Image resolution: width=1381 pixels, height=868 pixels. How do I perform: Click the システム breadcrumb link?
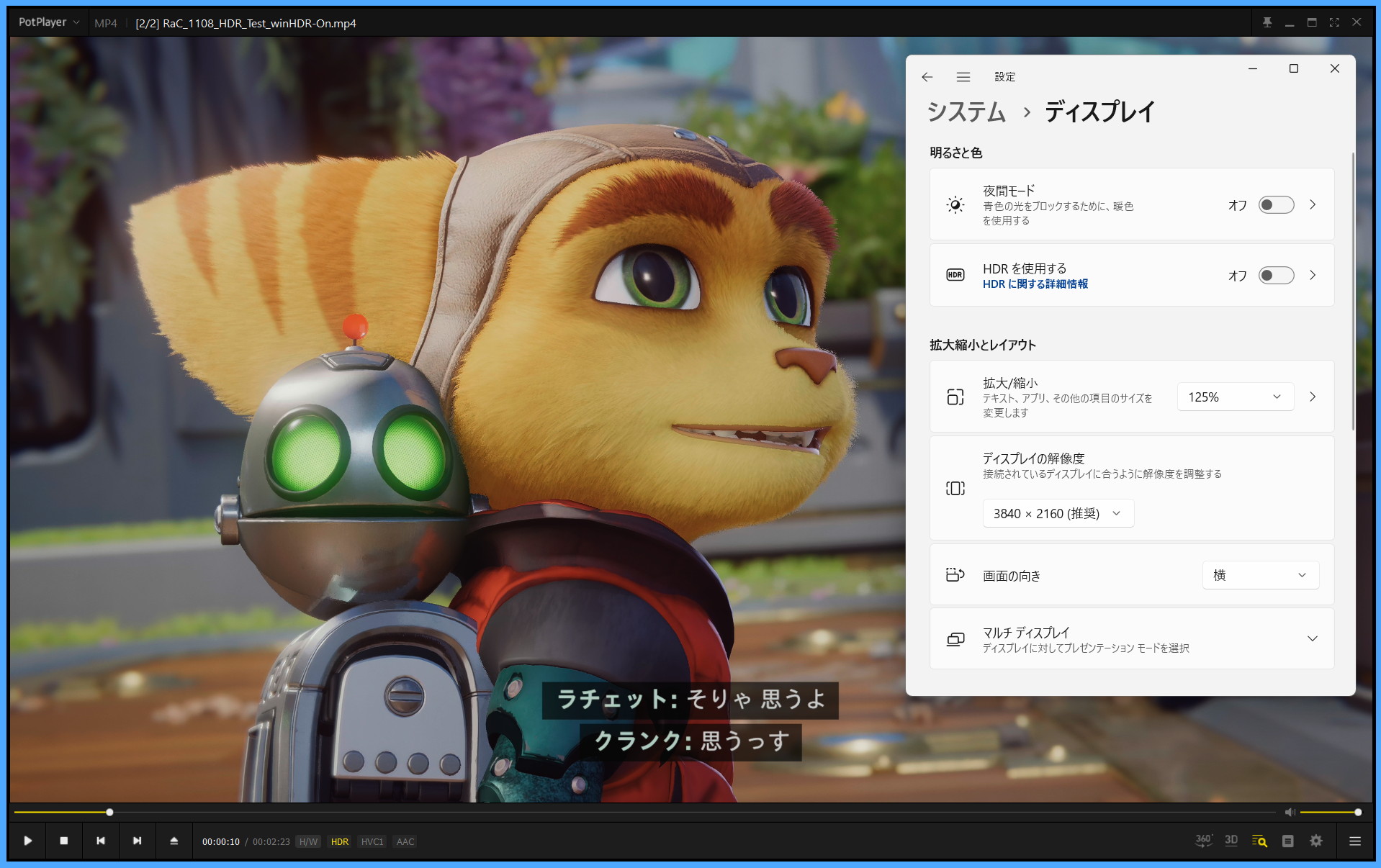tap(966, 112)
